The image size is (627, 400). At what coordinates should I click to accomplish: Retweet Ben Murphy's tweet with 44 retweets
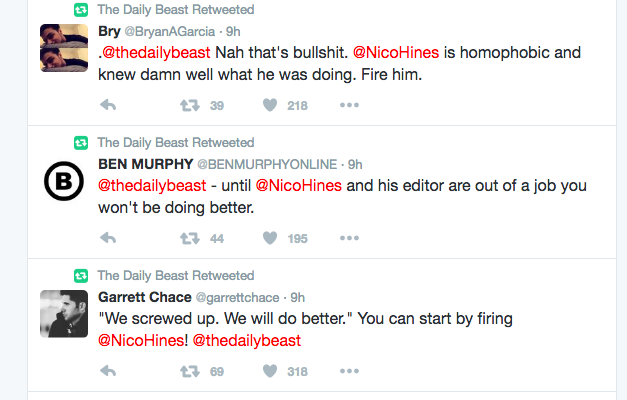[x=188, y=238]
